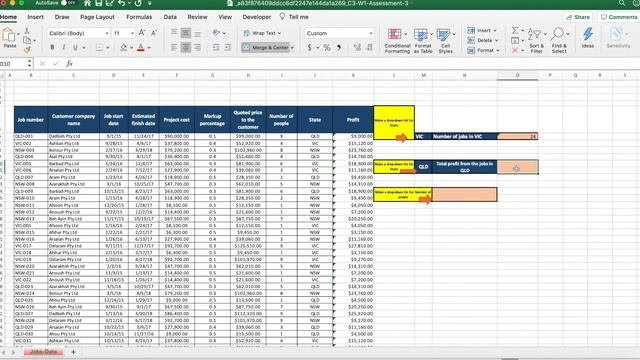Viewport: 640px width, 360px height.
Task: Click the Paste clipboard icon
Action: [x=9, y=36]
